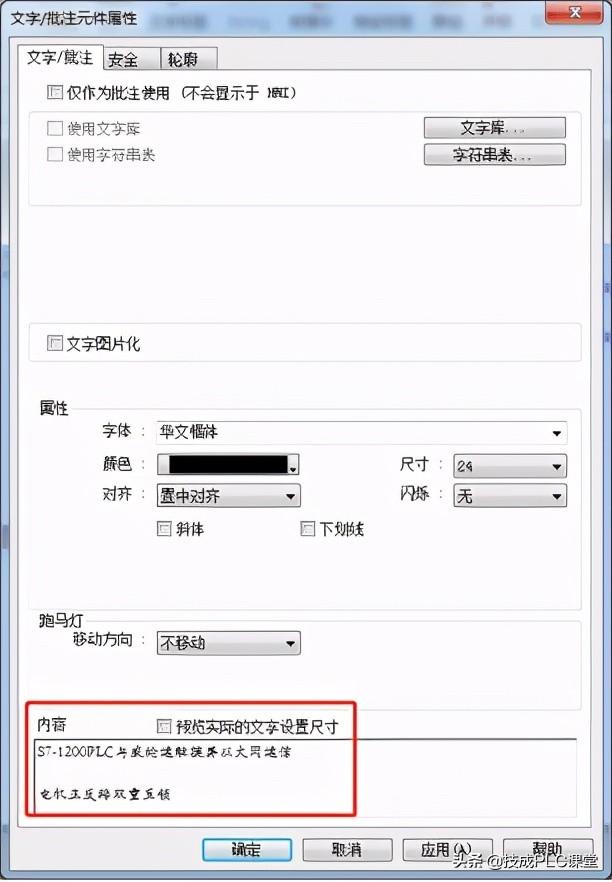
Task: Close the 文字/批注元件属性 dialog
Action: pyautogui.click(x=574, y=12)
